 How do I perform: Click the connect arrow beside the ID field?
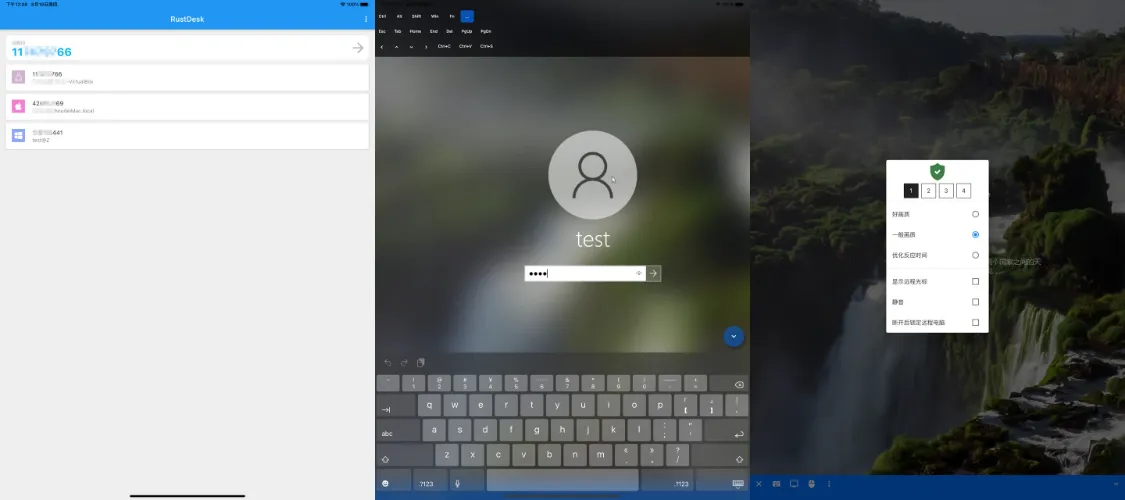[x=358, y=48]
